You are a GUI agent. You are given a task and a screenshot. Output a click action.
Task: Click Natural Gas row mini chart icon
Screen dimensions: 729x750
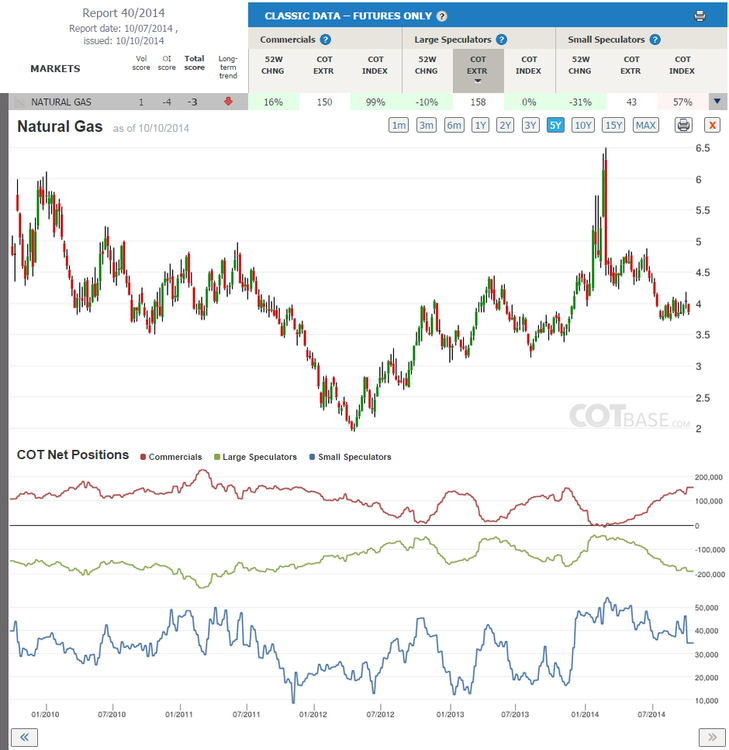[20, 102]
